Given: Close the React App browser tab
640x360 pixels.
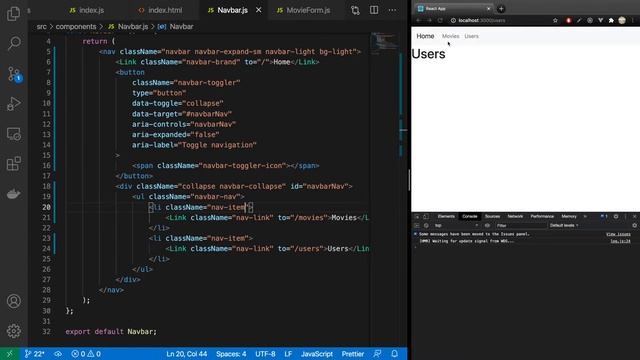Looking at the screenshot, I should pos(488,9).
